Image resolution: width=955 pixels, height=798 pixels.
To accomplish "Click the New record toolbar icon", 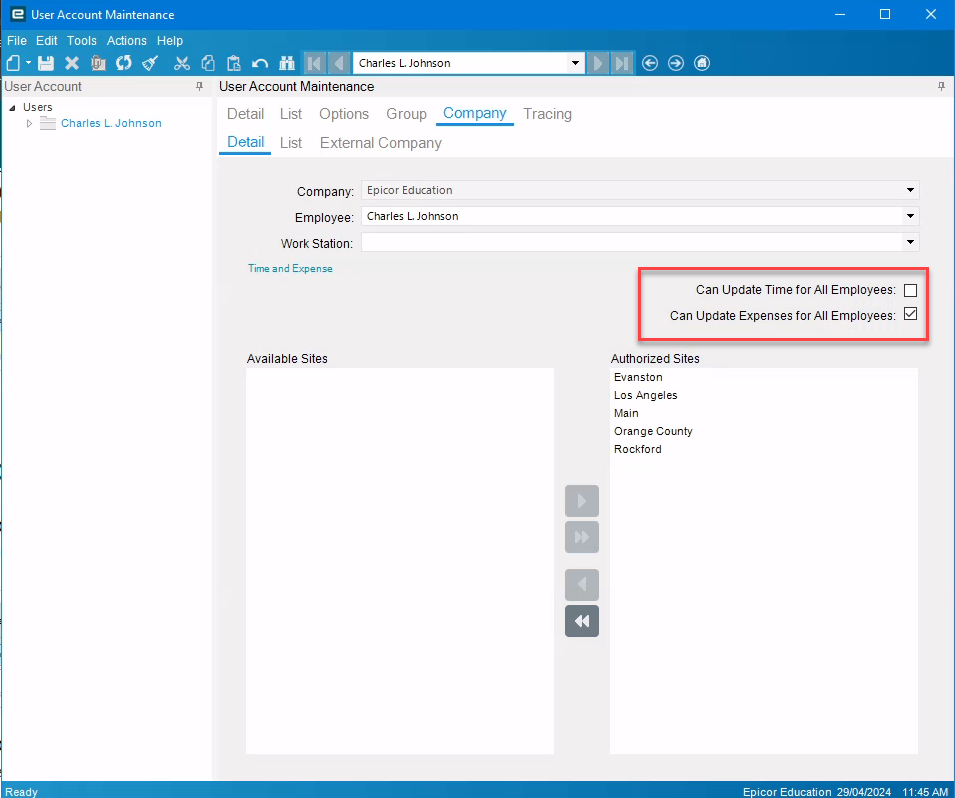I will (13, 63).
